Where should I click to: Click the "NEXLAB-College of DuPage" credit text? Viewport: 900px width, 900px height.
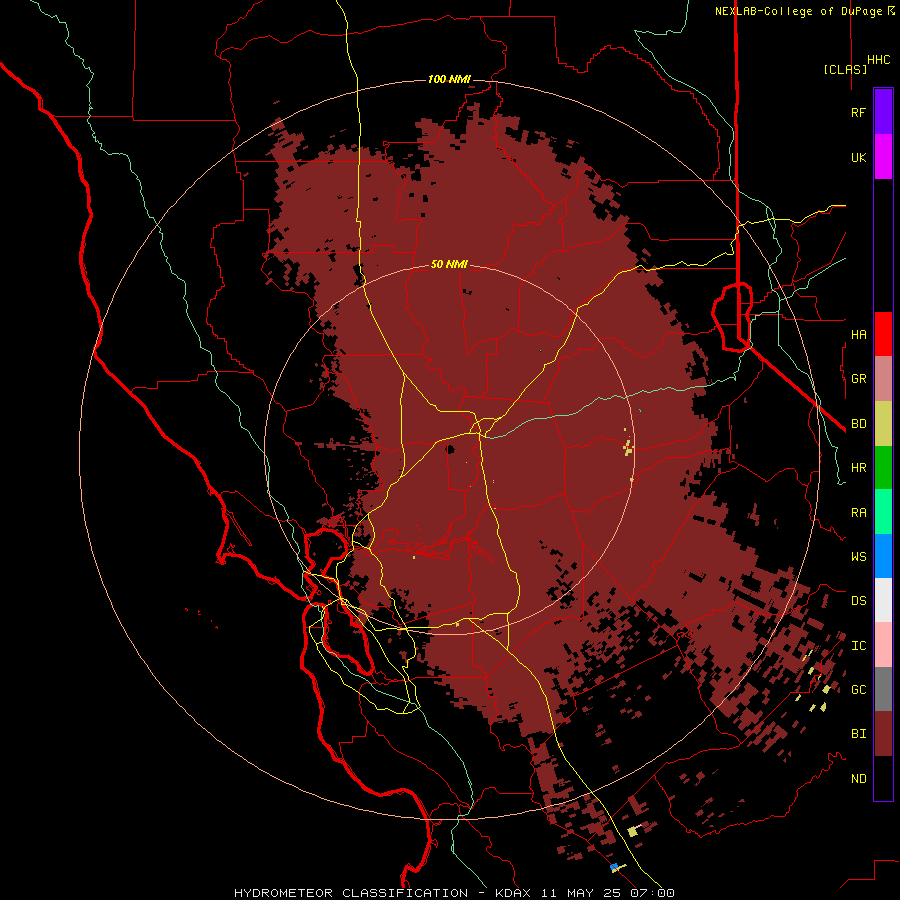point(800,11)
